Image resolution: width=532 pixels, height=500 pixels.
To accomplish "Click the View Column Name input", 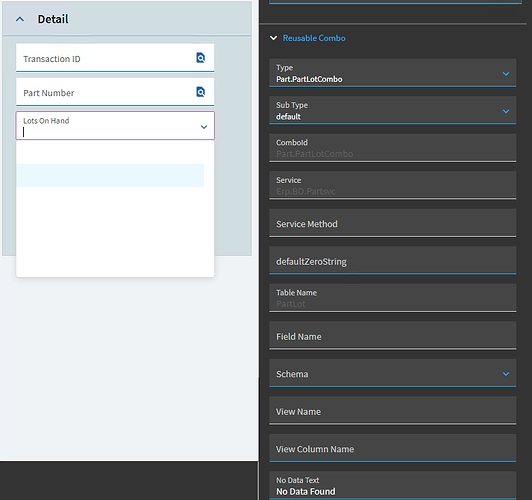I will click(x=393, y=448).
